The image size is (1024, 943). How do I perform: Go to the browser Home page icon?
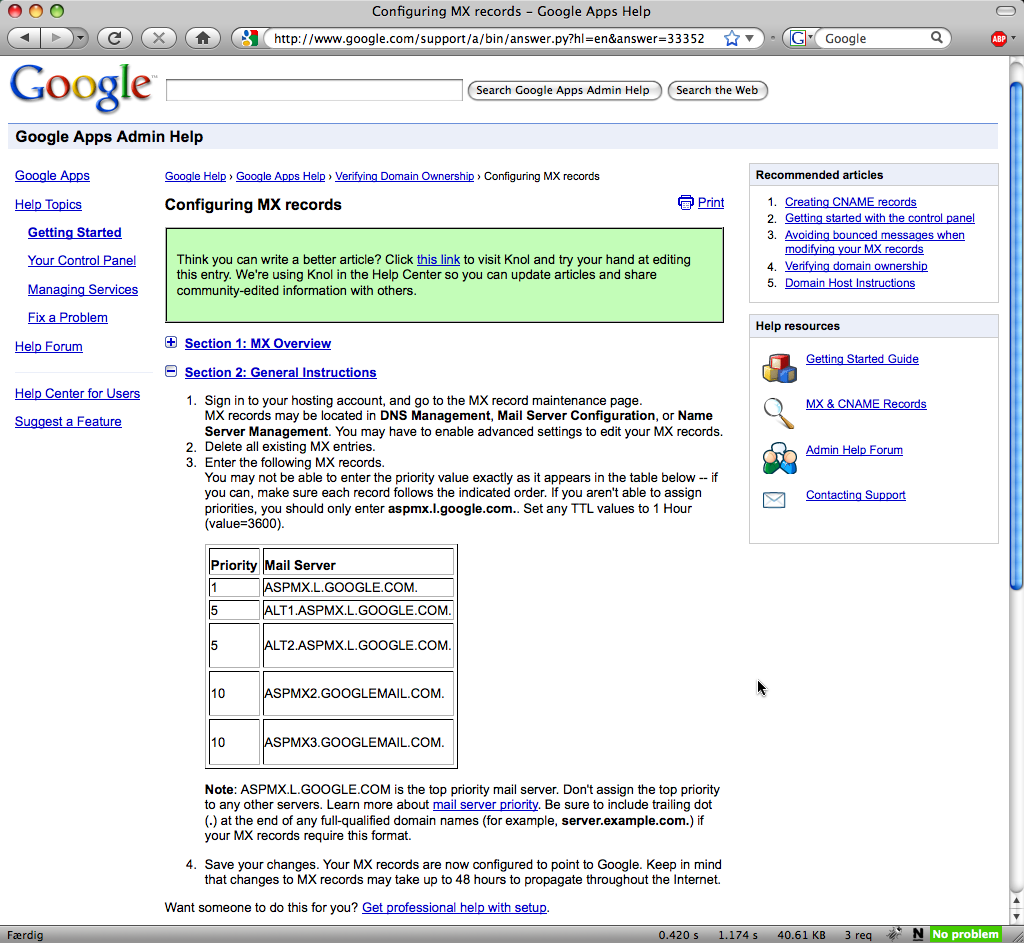click(203, 38)
